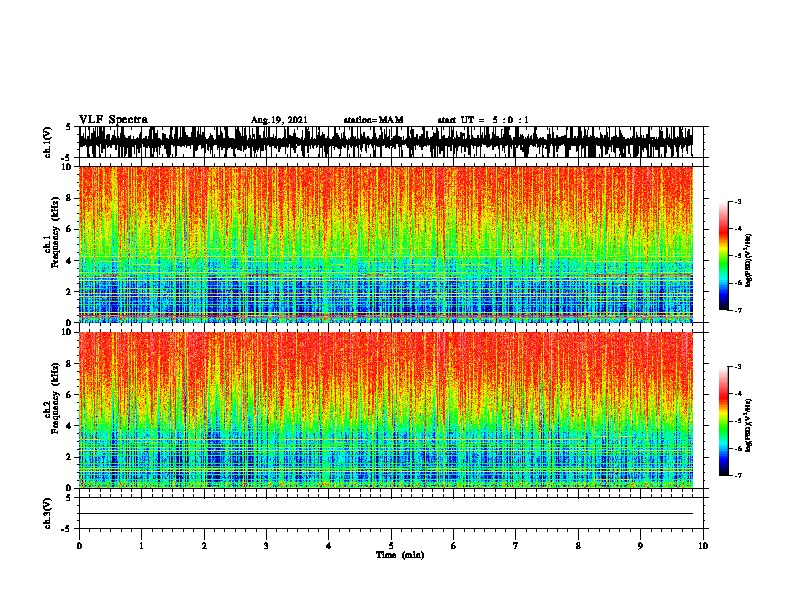Click time axis tick label "7"
This screenshot has width=792, height=612.
(516, 546)
